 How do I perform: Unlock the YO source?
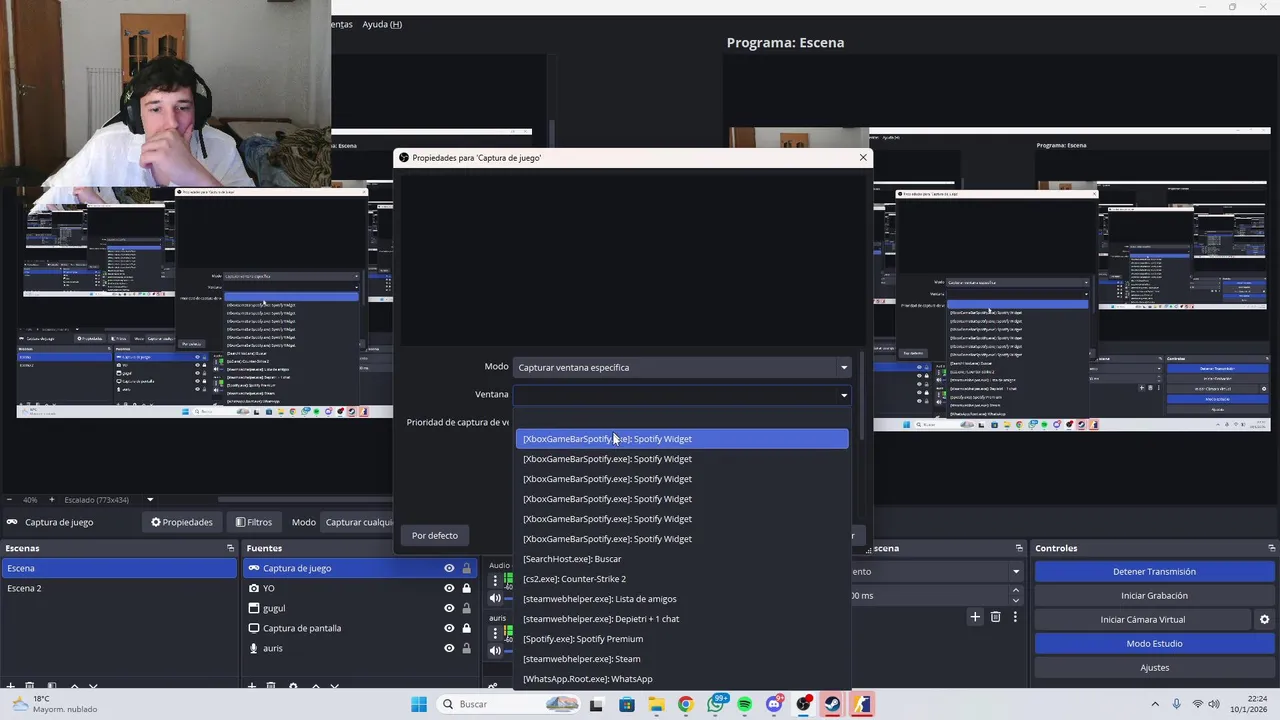coord(466,588)
